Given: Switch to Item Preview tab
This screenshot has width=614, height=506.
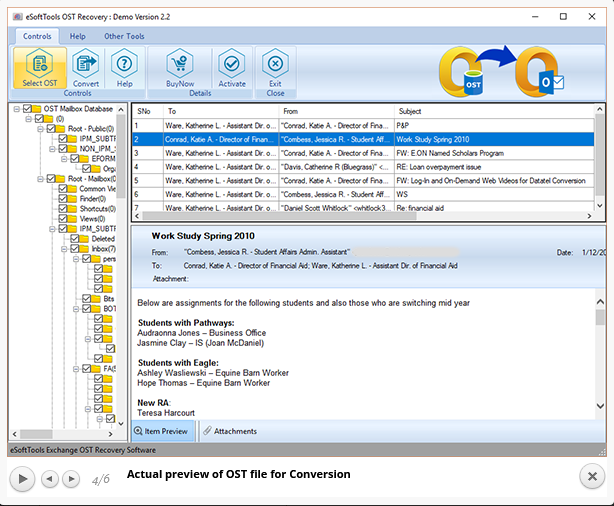Looking at the screenshot, I should point(163,431).
